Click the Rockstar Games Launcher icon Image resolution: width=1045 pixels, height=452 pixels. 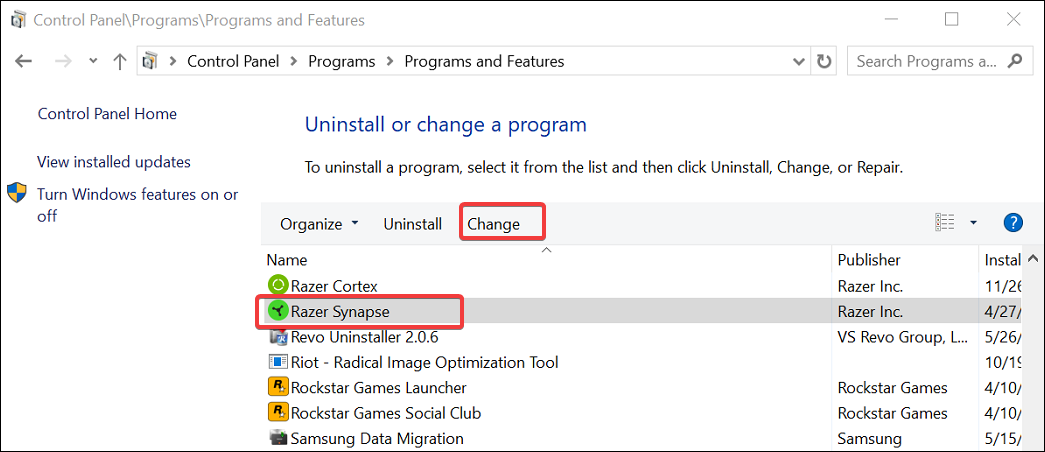point(278,387)
